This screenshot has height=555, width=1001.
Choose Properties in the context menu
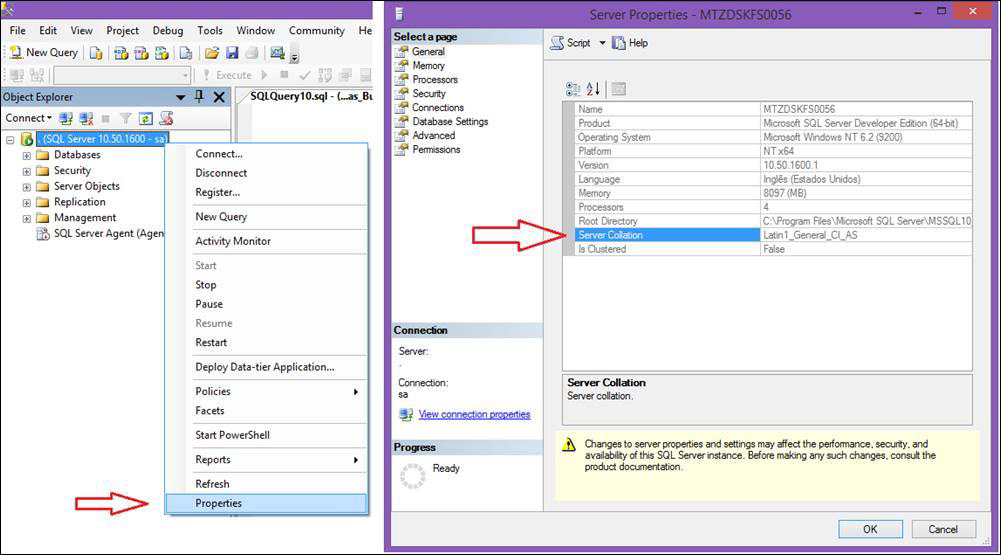(266, 503)
